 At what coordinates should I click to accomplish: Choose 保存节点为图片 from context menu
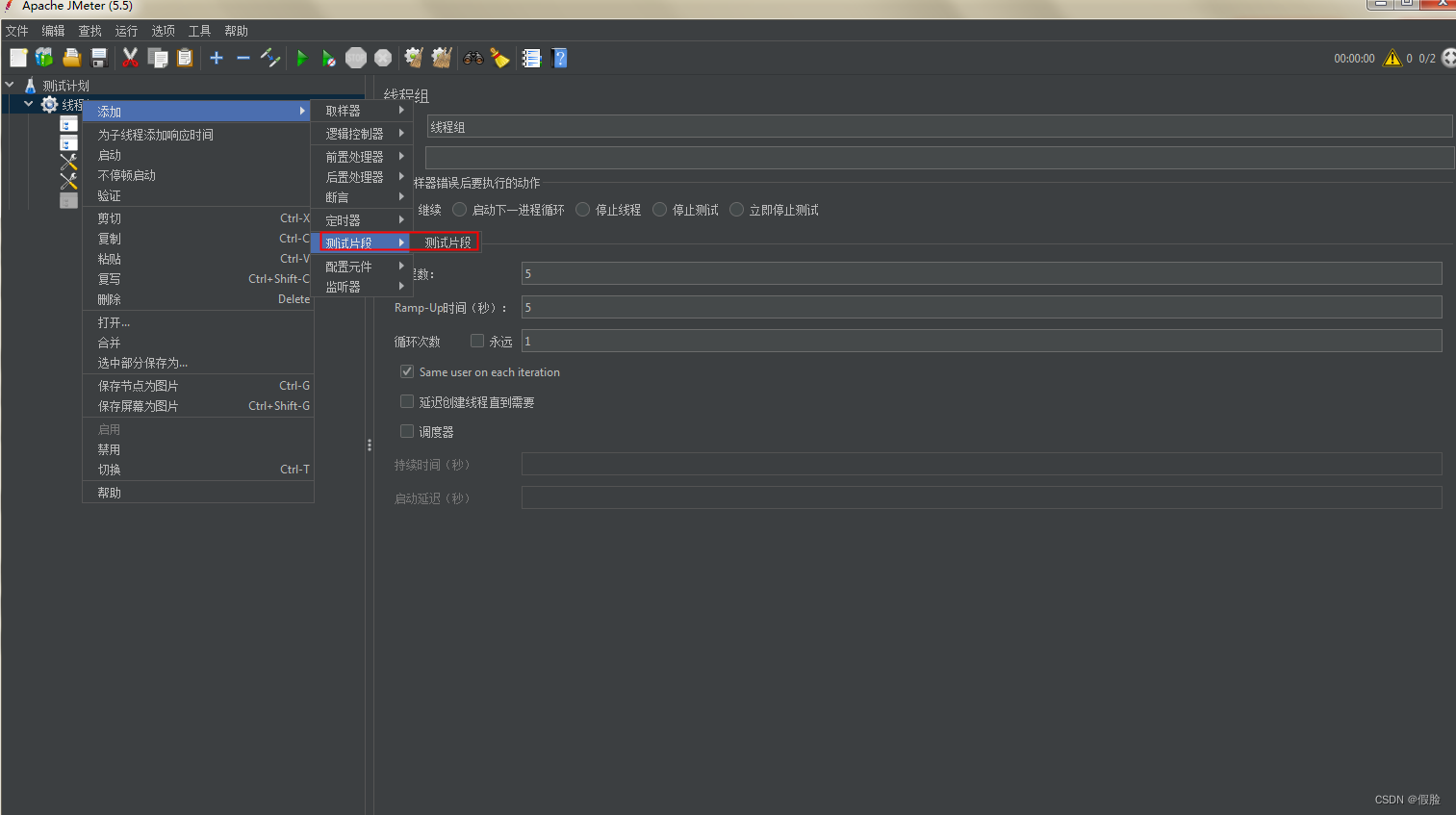pyautogui.click(x=198, y=386)
